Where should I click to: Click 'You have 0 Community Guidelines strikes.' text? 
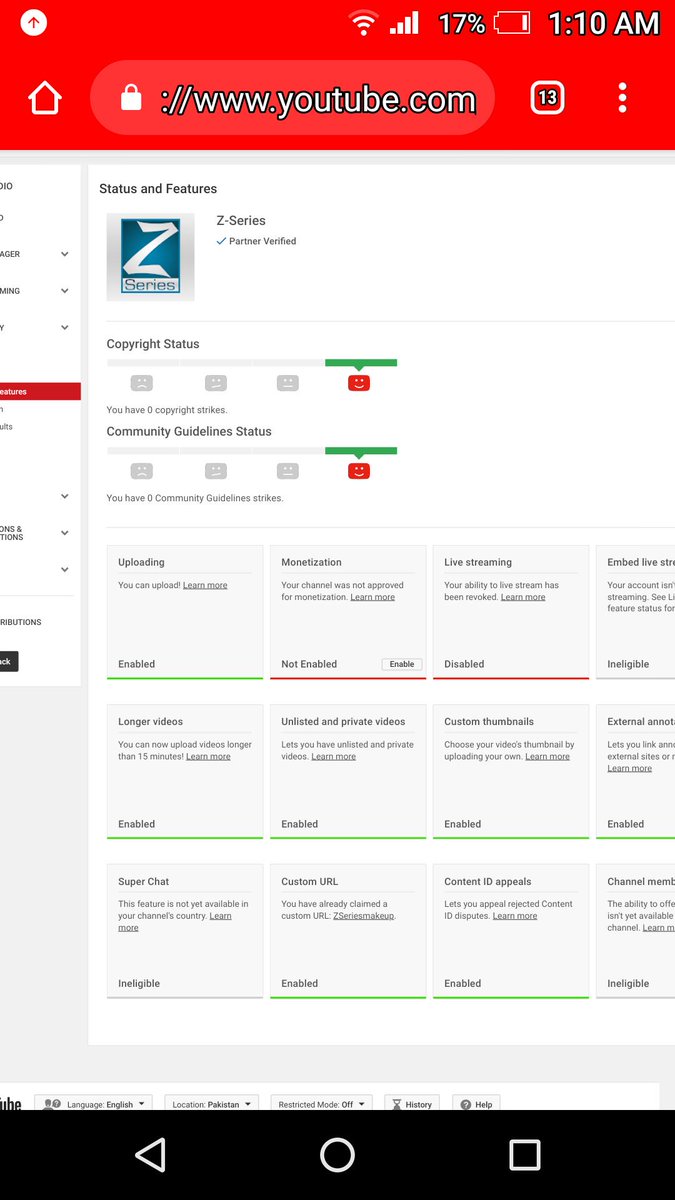195,498
